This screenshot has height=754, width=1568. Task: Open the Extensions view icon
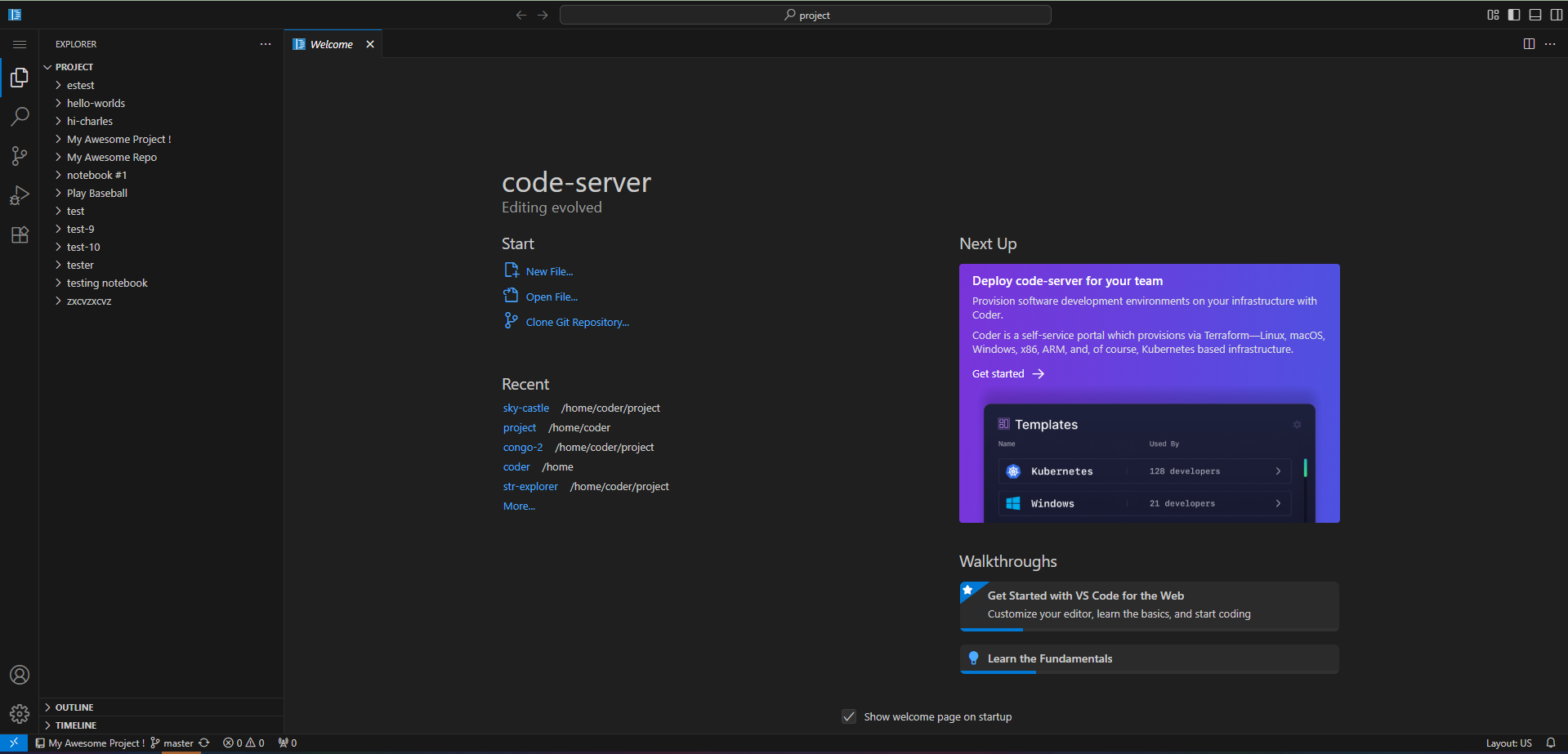(20, 234)
